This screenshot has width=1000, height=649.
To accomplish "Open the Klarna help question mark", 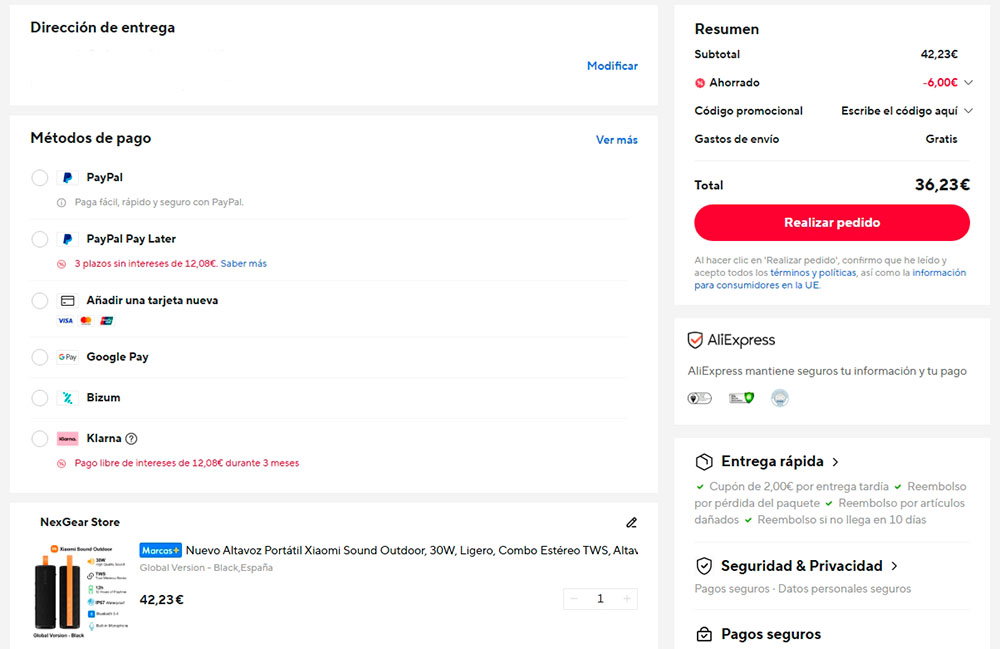I will pyautogui.click(x=131, y=439).
